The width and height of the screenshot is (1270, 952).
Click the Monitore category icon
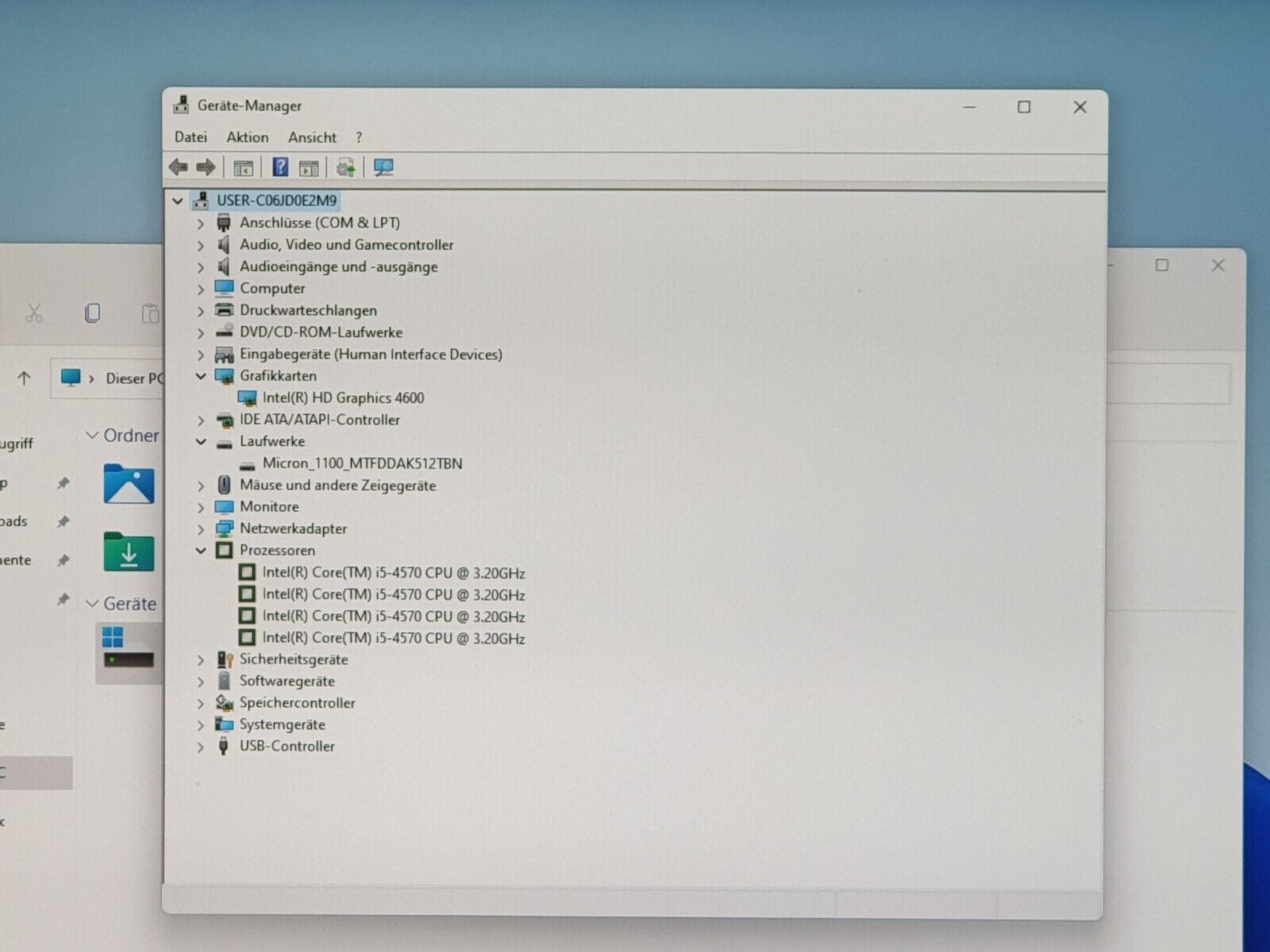pyautogui.click(x=225, y=507)
